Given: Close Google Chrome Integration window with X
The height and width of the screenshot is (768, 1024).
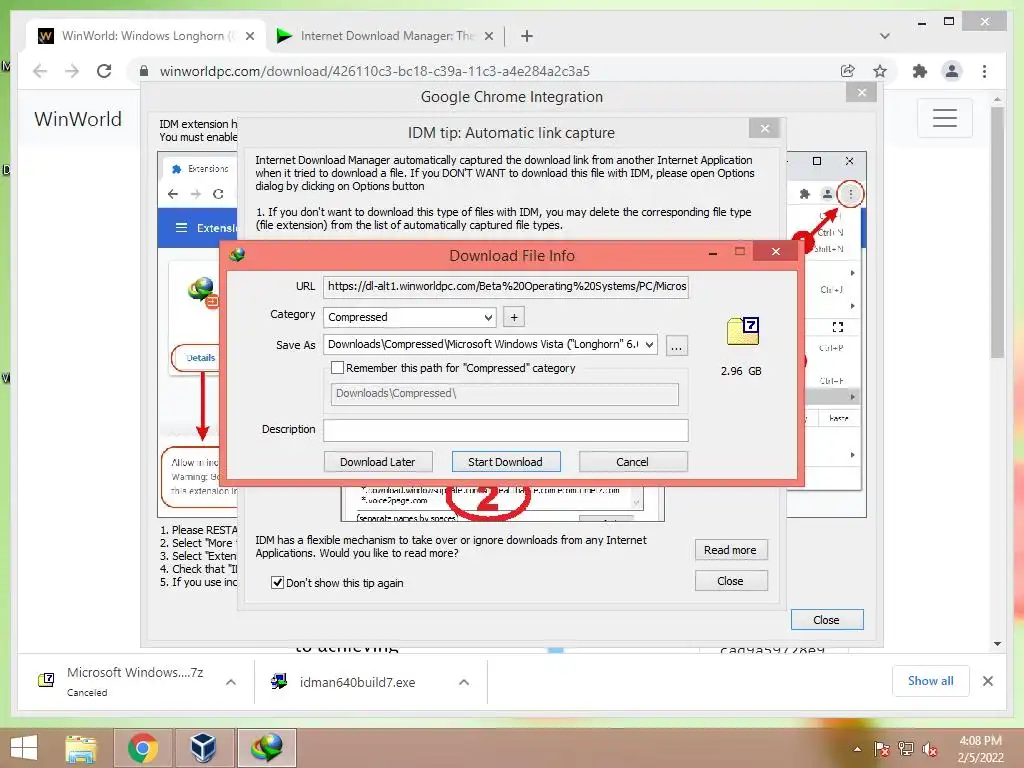Looking at the screenshot, I should coord(861,93).
